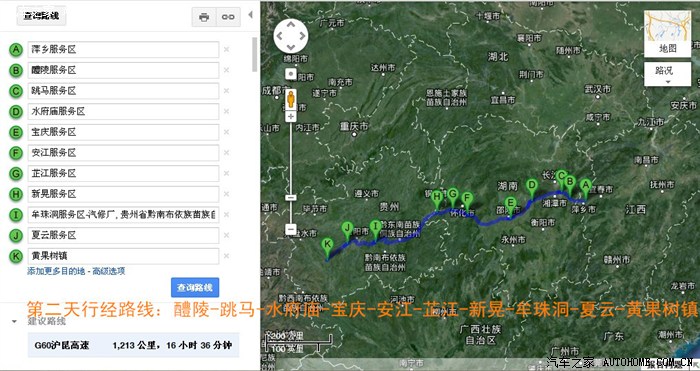Viewport: 700px width, 371px height.
Task: Switch to 地图 map view thumbnail
Action: coord(667,33)
